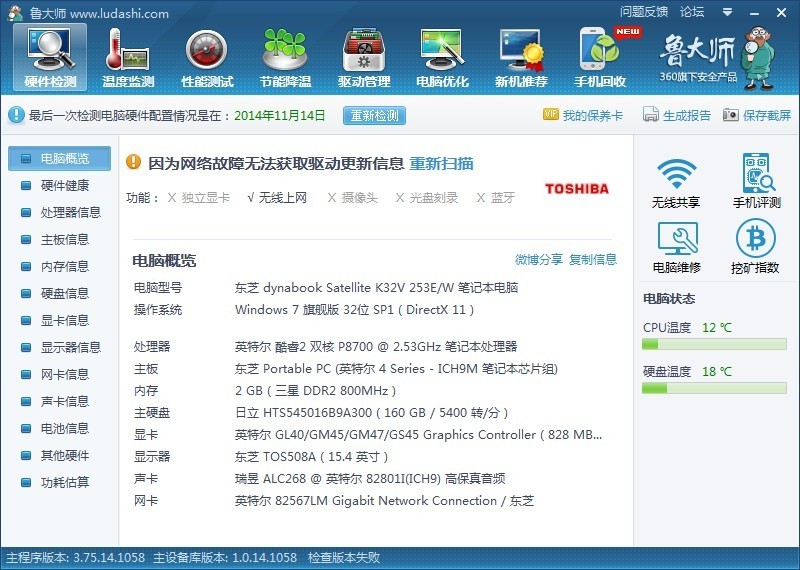Click 主程序版本 3.75.14.1058 status text
Viewport: 800px width, 570px height.
pyautogui.click(x=76, y=557)
